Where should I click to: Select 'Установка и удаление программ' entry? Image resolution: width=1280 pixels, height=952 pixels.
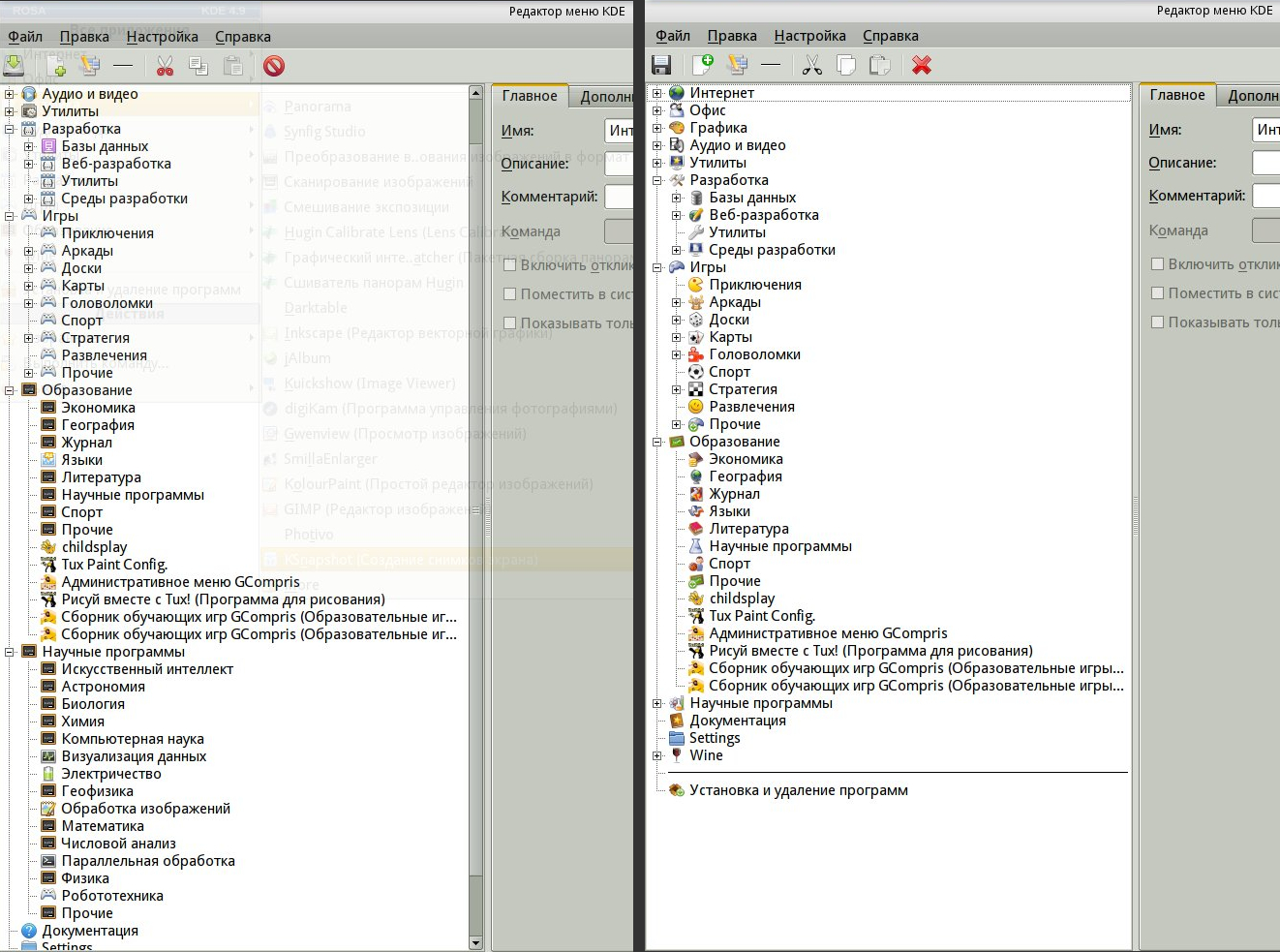tap(799, 790)
